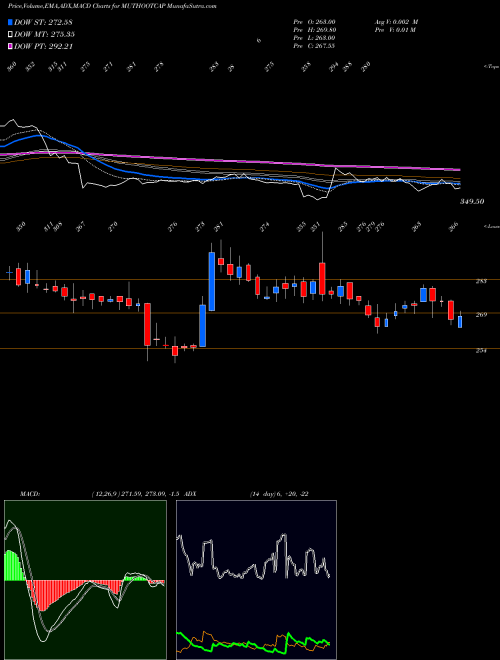Click the '<Tops' label at the right edge
Screen dimensions: 500x660
(x=491, y=67)
